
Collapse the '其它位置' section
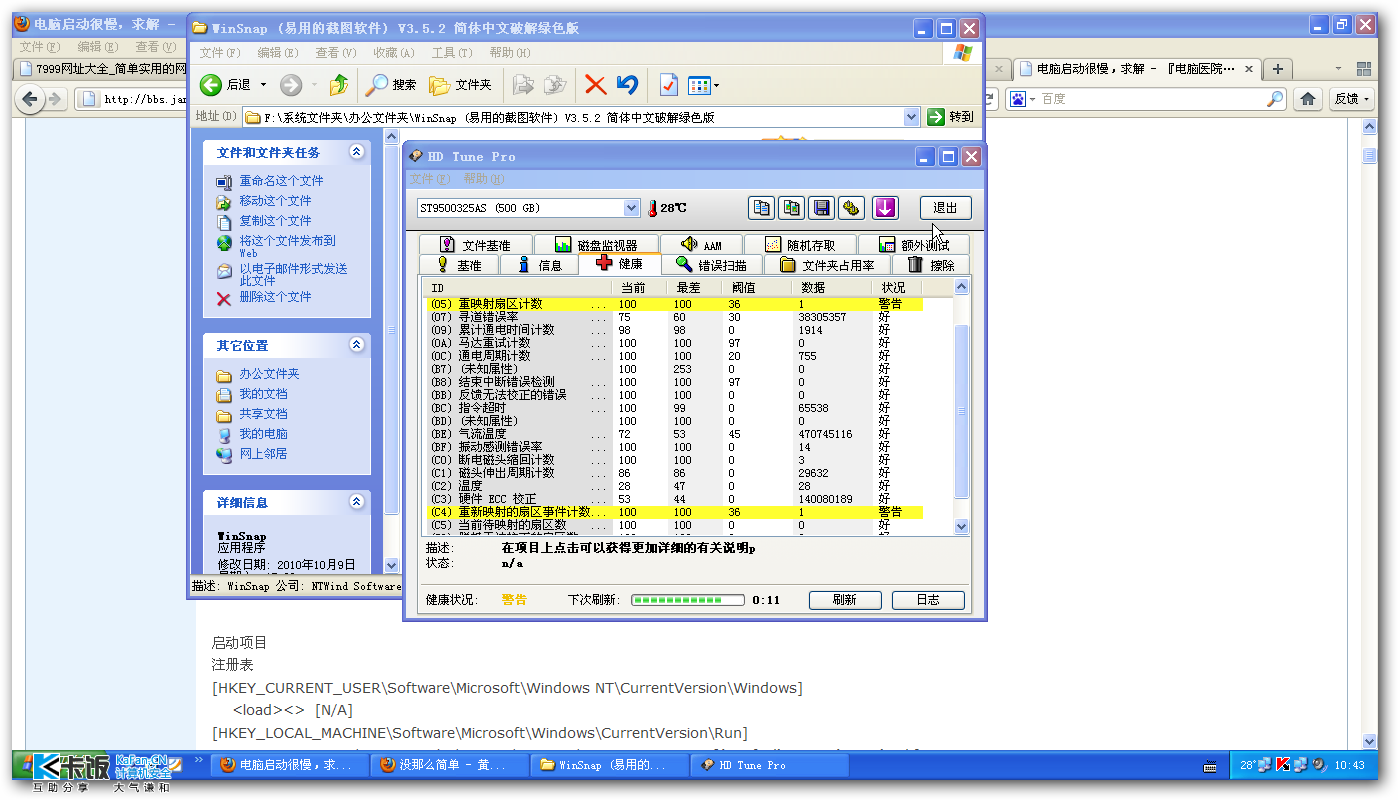click(x=357, y=345)
